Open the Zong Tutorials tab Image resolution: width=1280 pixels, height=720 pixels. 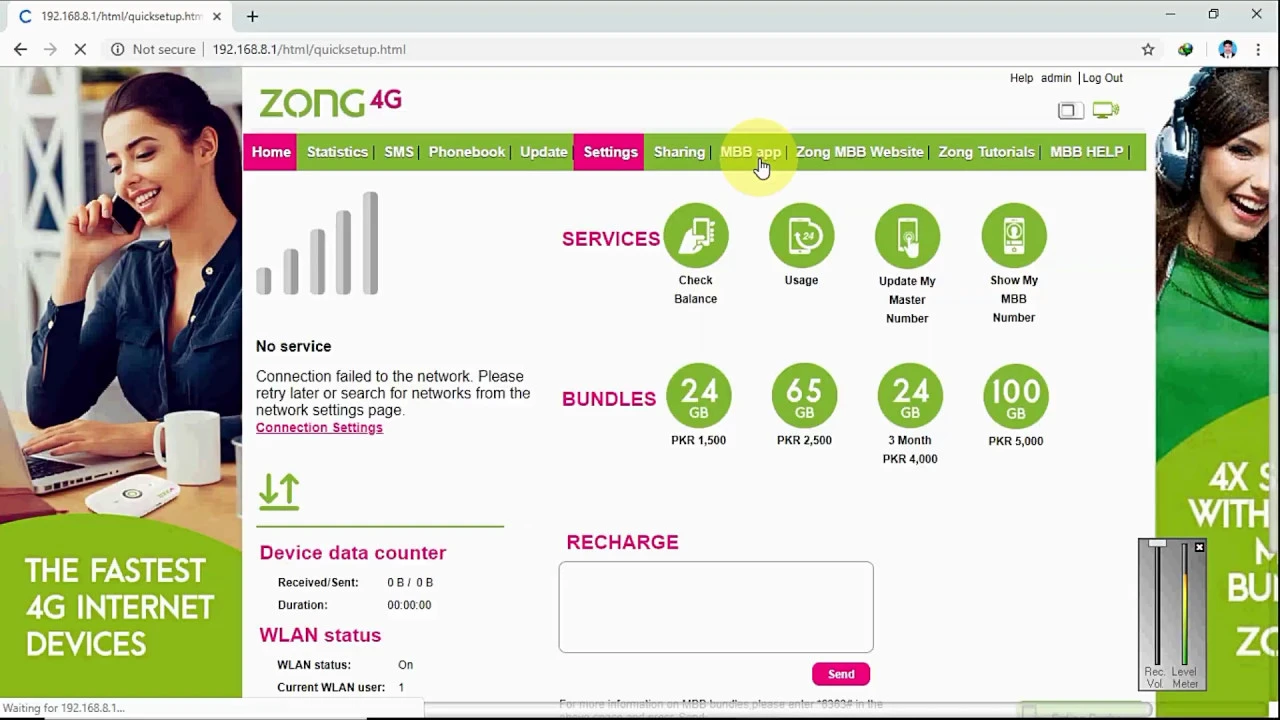[x=986, y=152]
